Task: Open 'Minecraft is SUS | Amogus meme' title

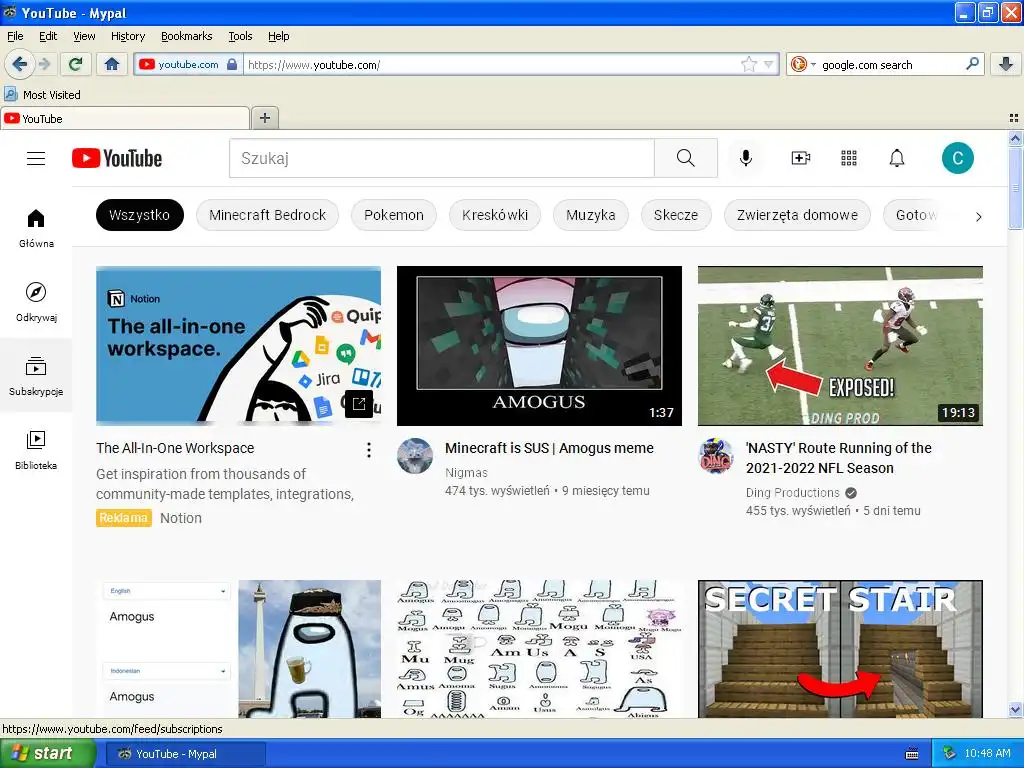Action: (x=549, y=448)
